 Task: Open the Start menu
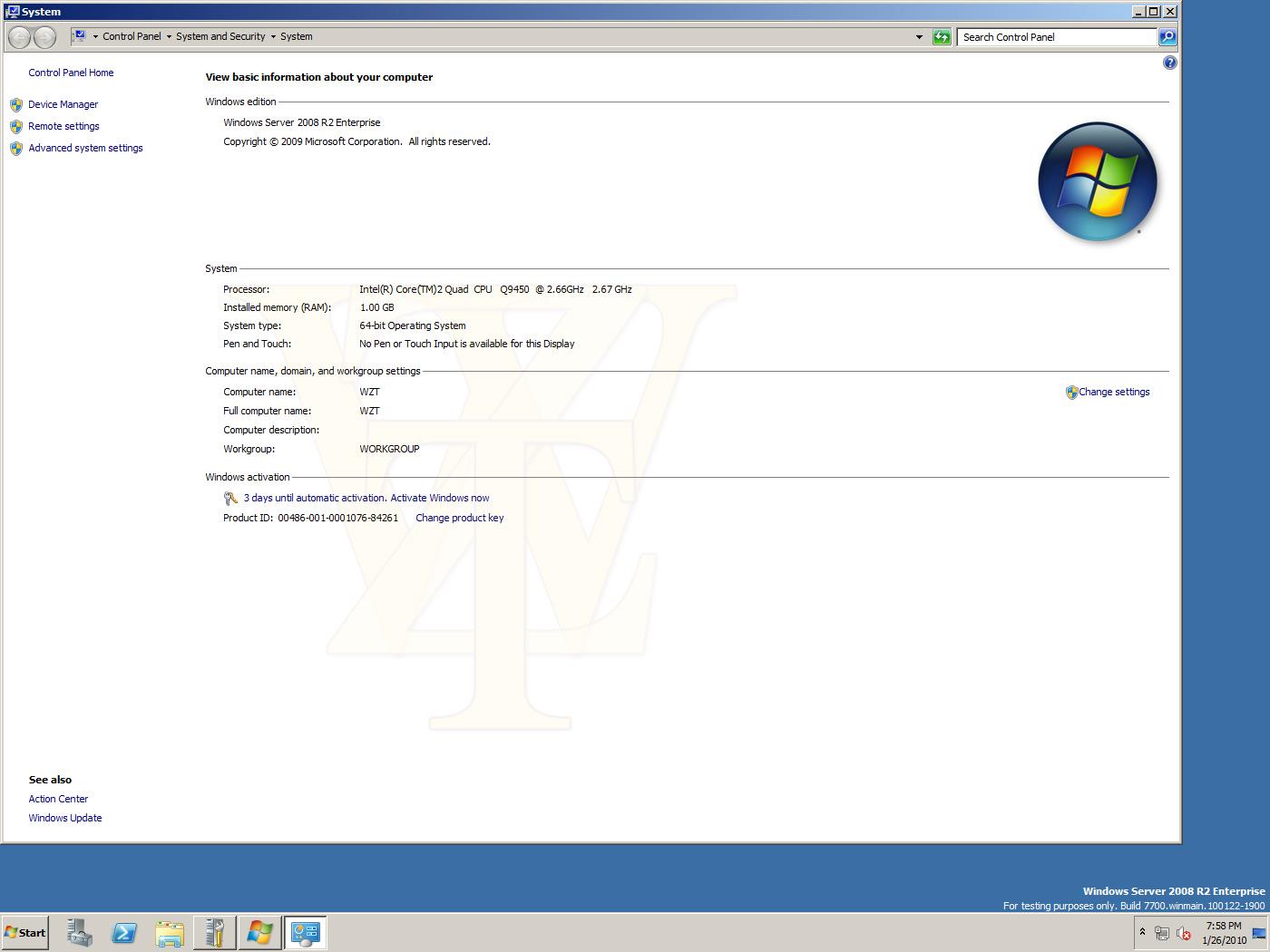pos(24,932)
